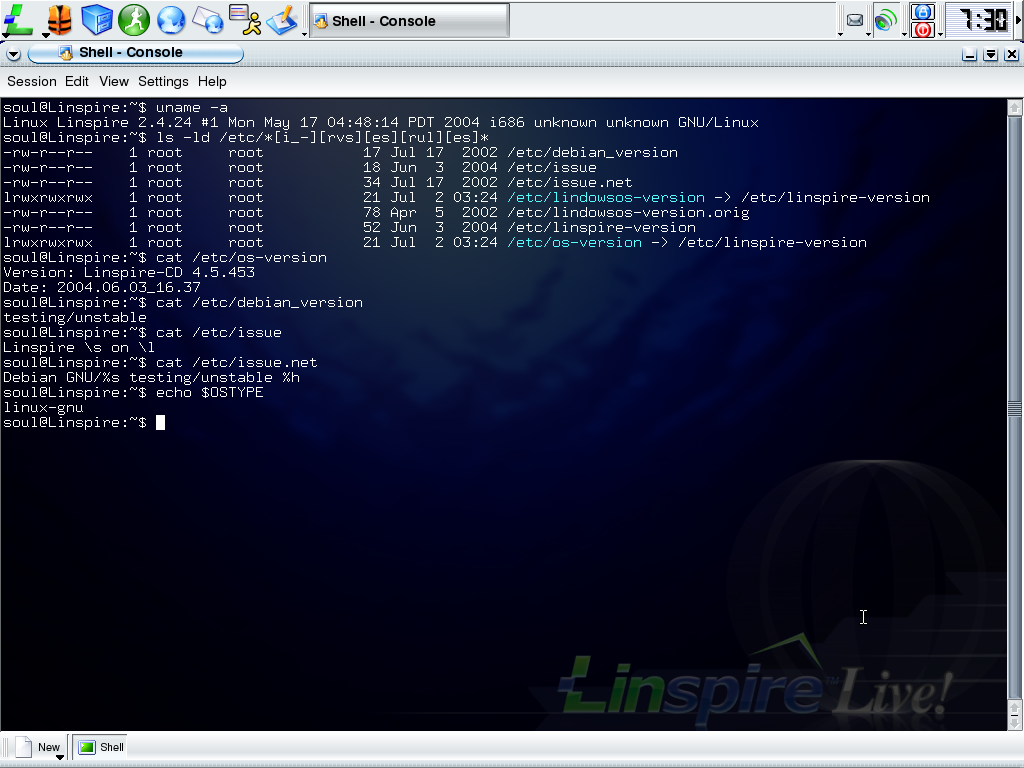
Task: Click the terminal scrollbar thumb grip
Action: click(x=1014, y=409)
